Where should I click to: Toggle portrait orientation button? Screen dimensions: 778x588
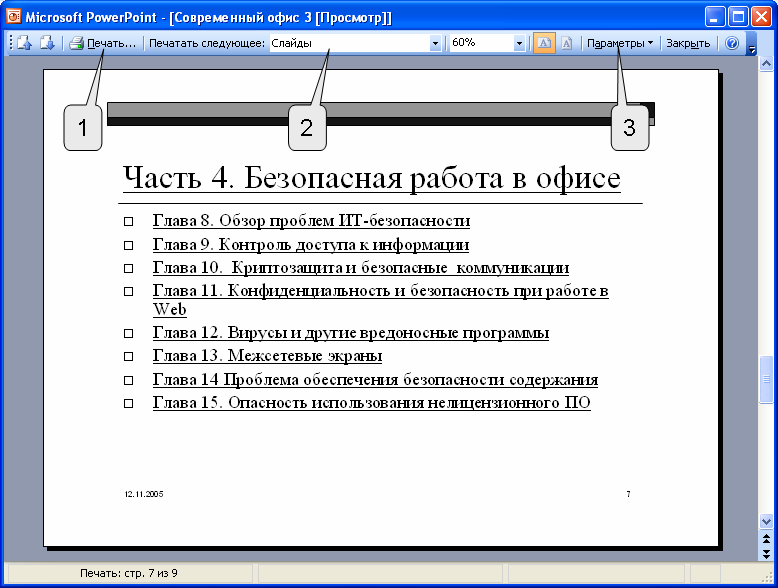(x=566, y=43)
